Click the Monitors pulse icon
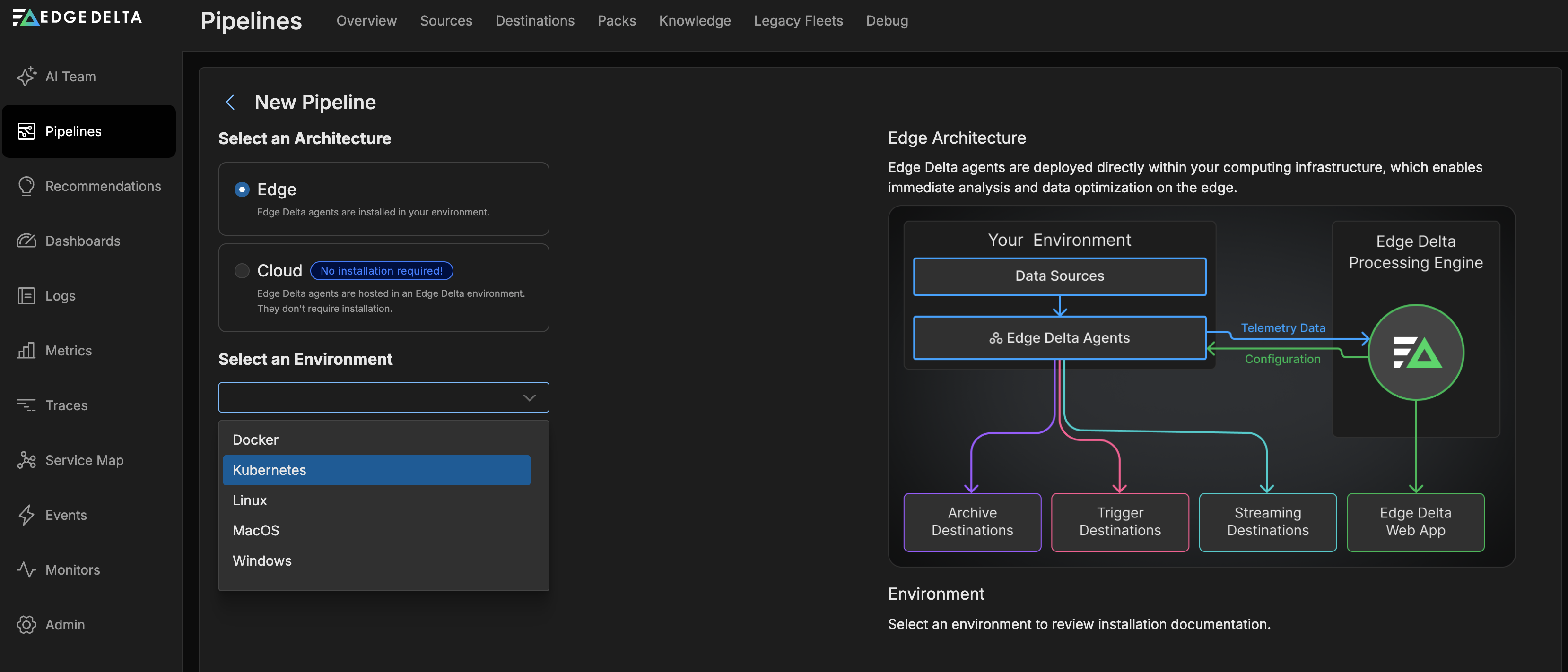Viewport: 1568px width, 672px height. coord(26,570)
